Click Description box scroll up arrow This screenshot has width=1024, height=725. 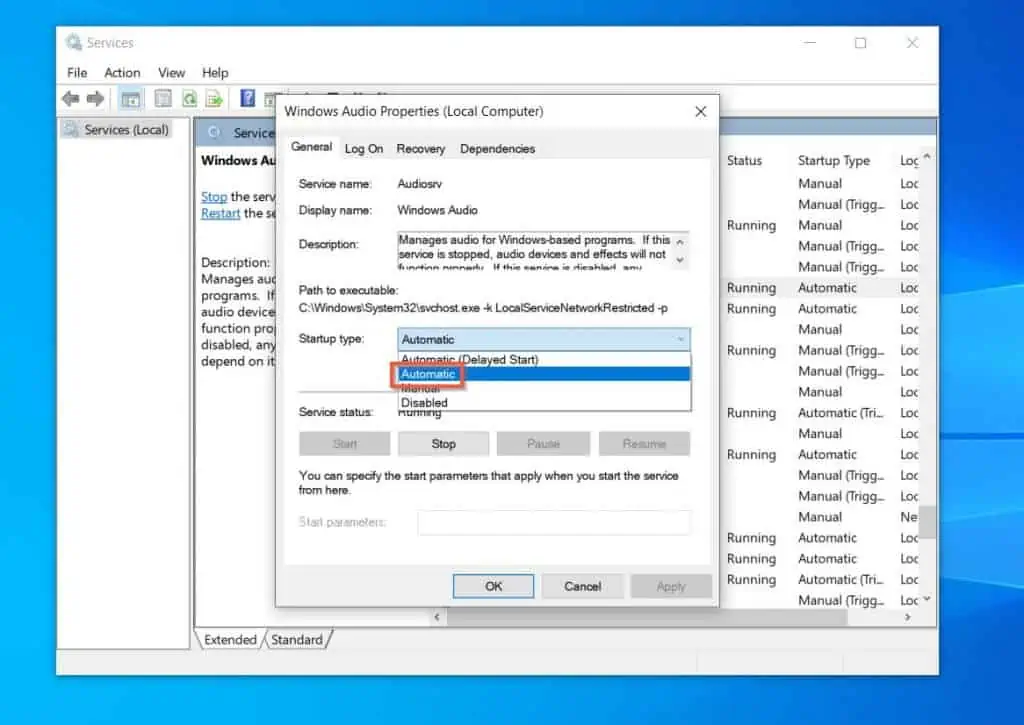pyautogui.click(x=680, y=242)
